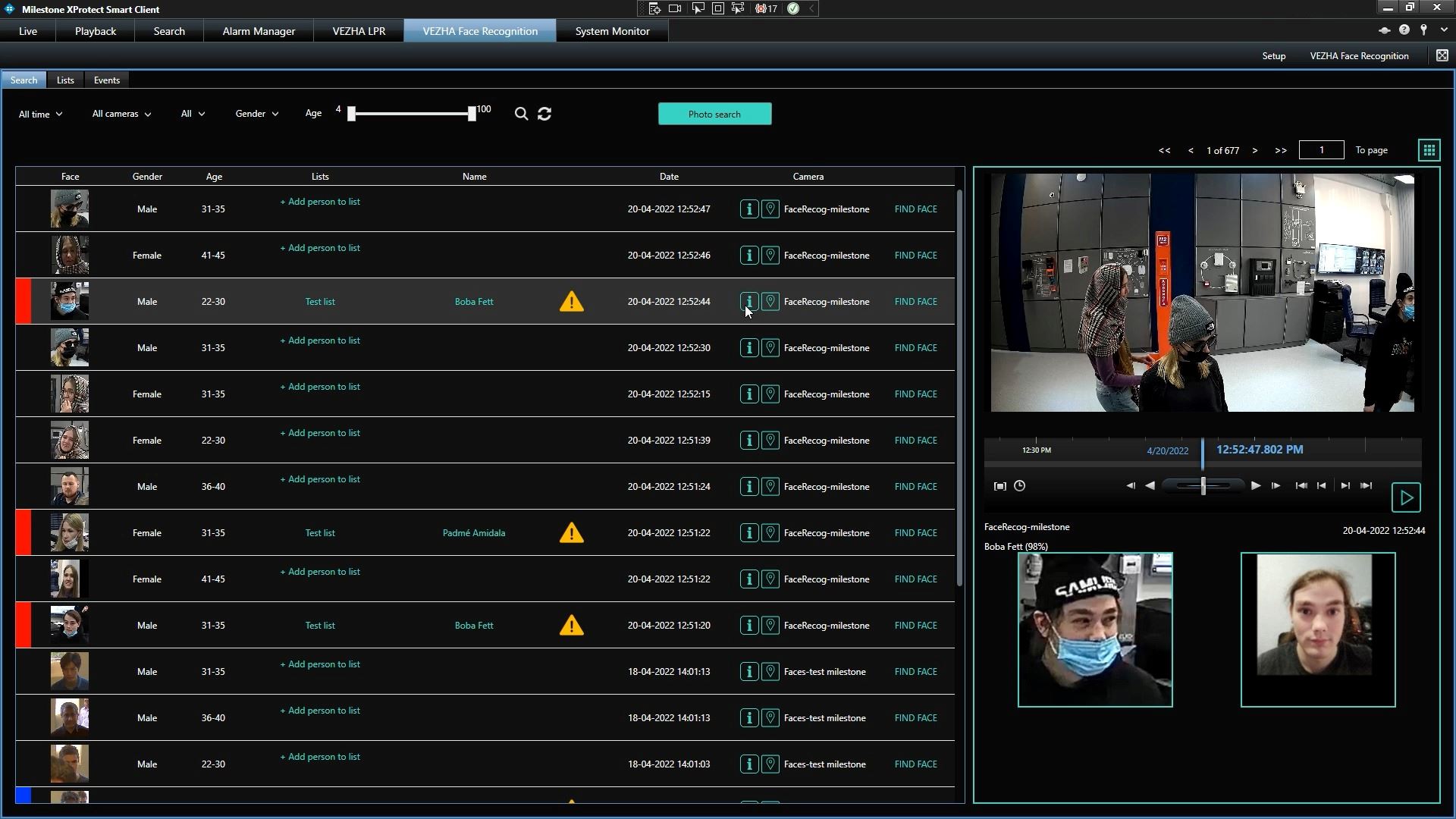Screen dimensions: 1456x819
Task: Select the reference face photo thumbnail
Action: point(1318,630)
